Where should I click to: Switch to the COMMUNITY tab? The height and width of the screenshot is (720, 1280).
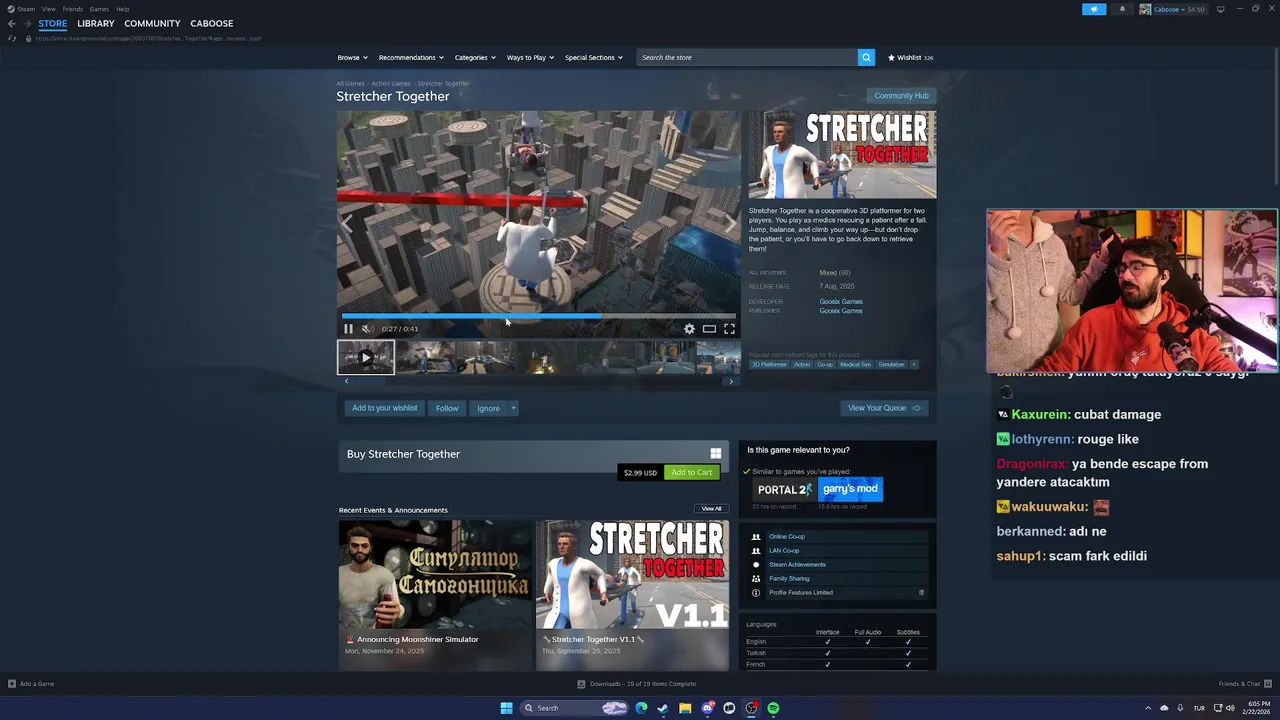152,23
